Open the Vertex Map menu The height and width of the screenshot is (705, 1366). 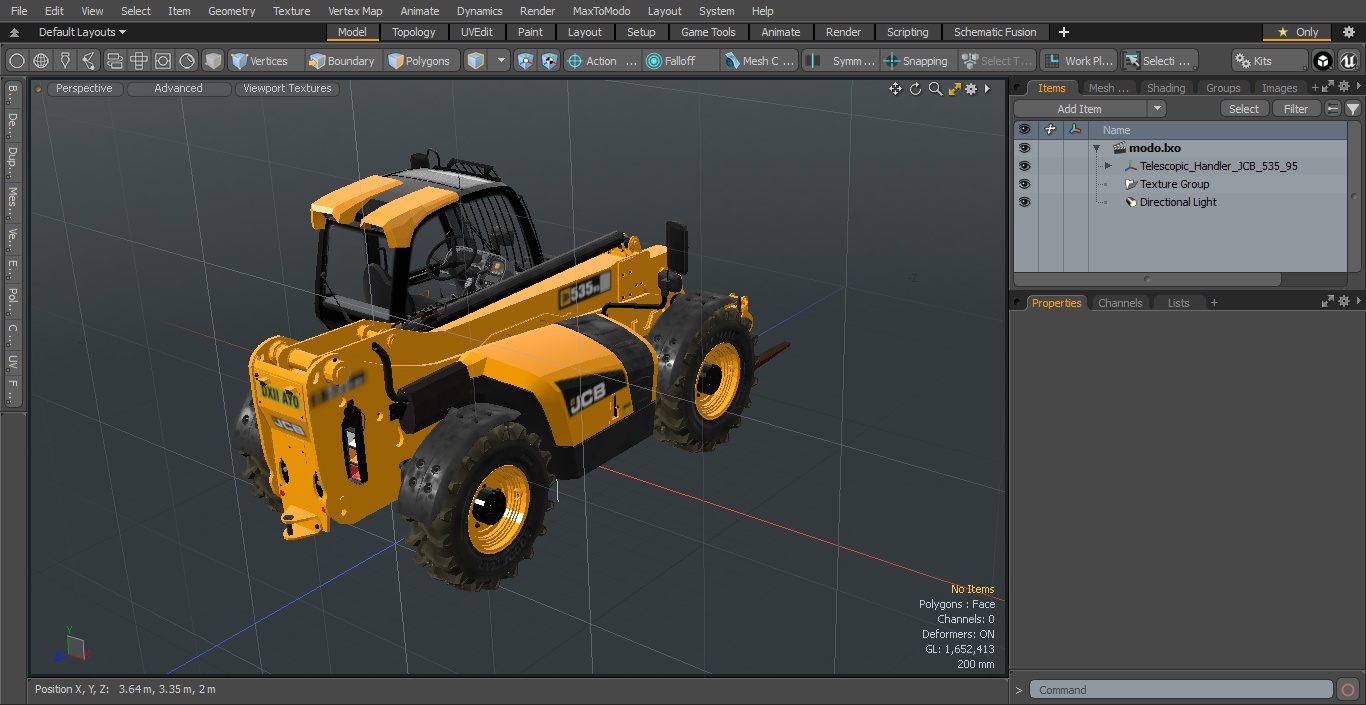tap(355, 11)
